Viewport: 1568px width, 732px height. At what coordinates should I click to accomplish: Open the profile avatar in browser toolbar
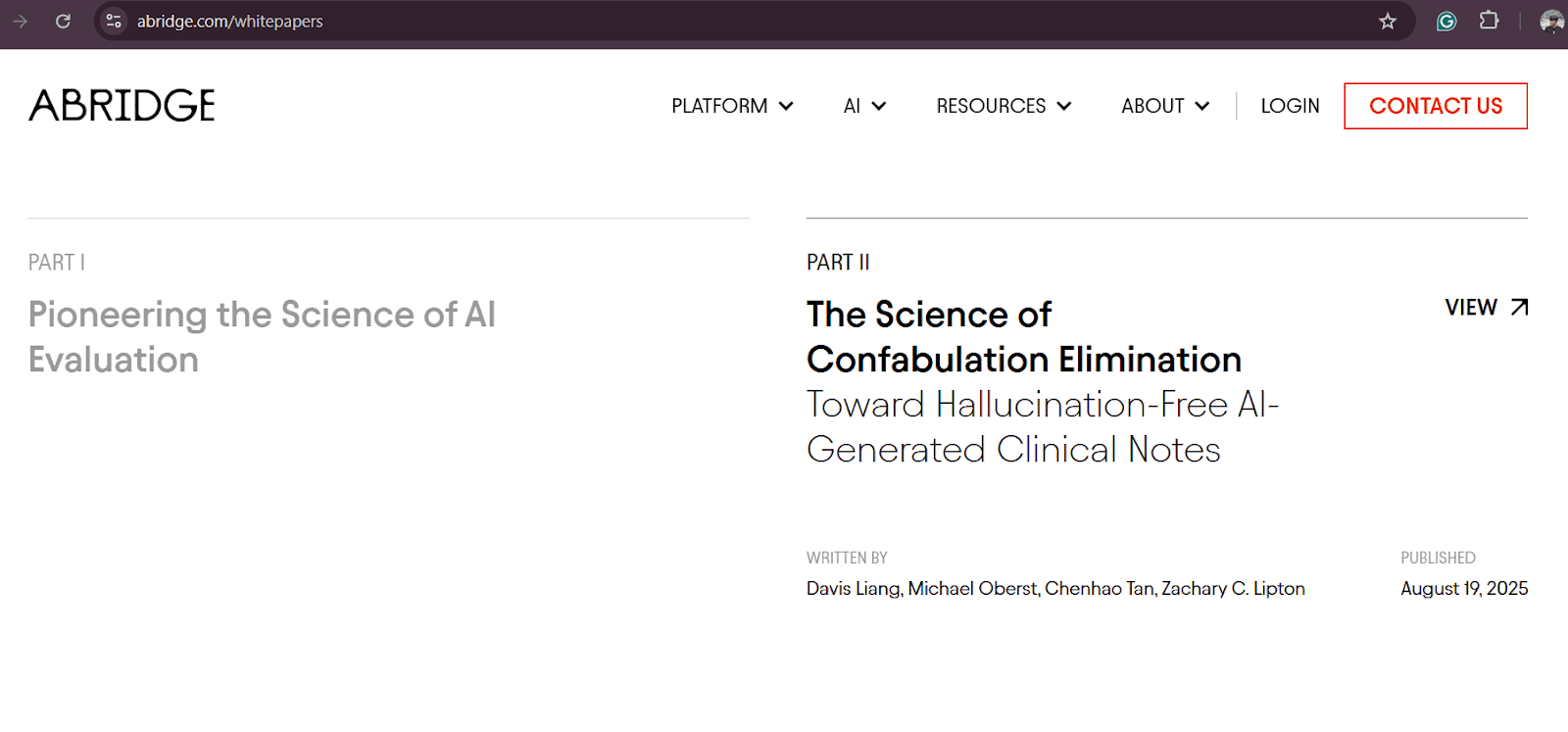click(x=1551, y=21)
